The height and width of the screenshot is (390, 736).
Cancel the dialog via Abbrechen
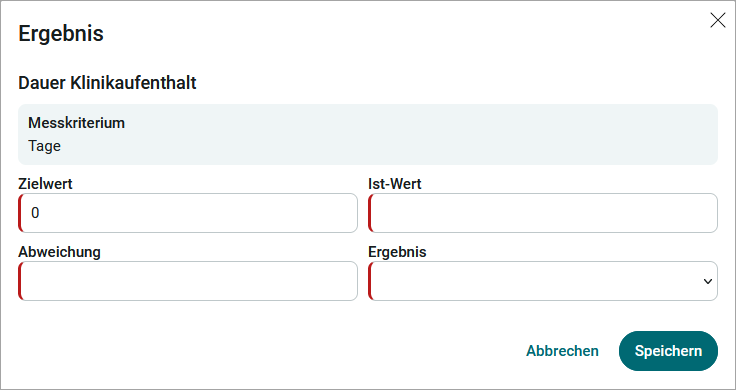click(562, 351)
